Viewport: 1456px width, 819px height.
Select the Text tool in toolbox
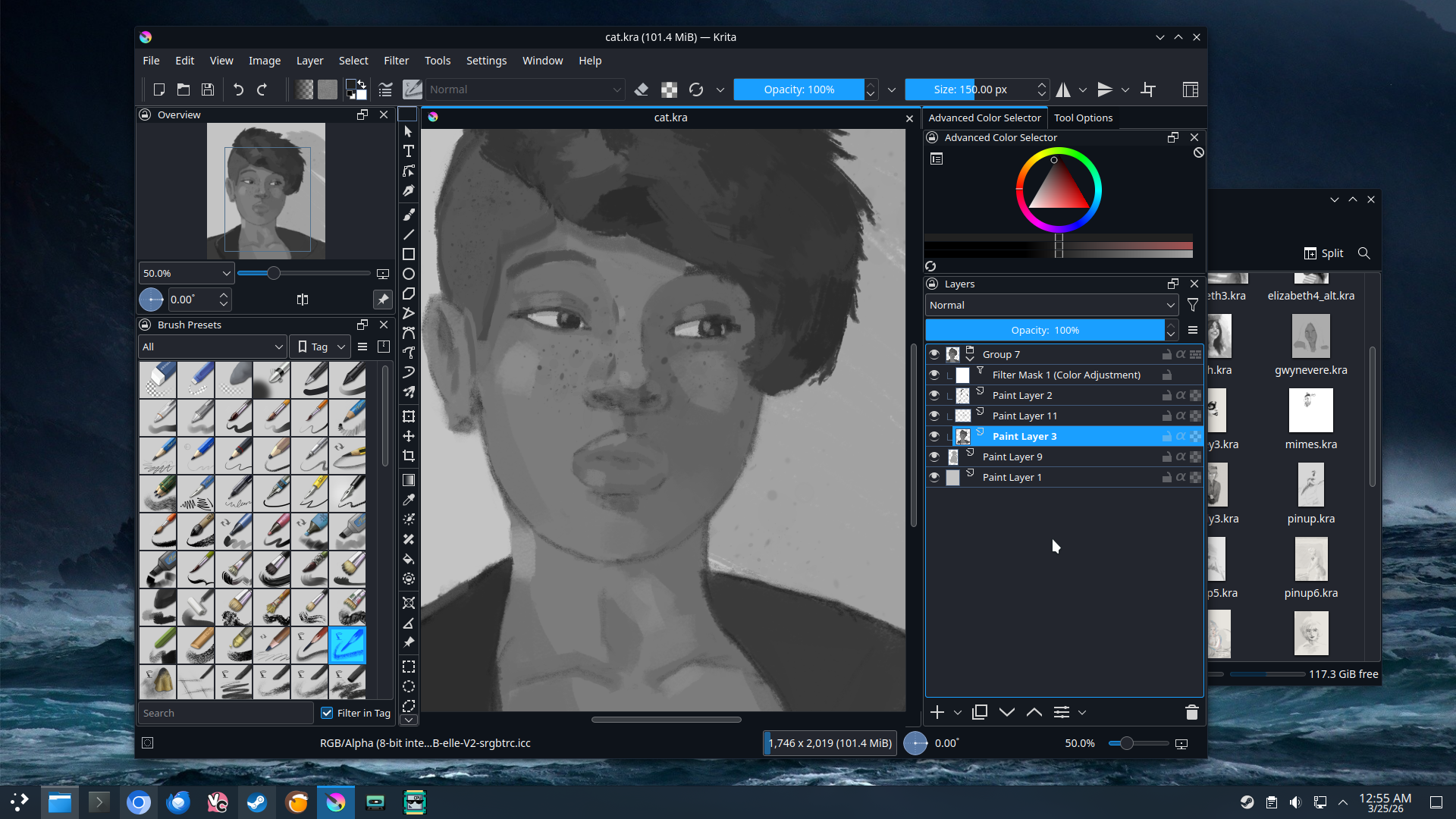[408, 152]
